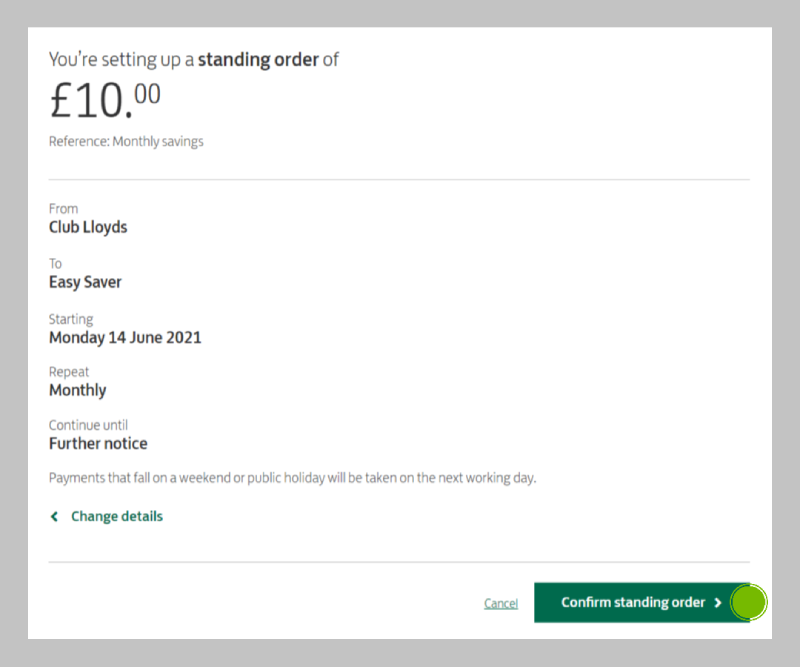Click the 'Club Lloyds' source account

coord(88,227)
